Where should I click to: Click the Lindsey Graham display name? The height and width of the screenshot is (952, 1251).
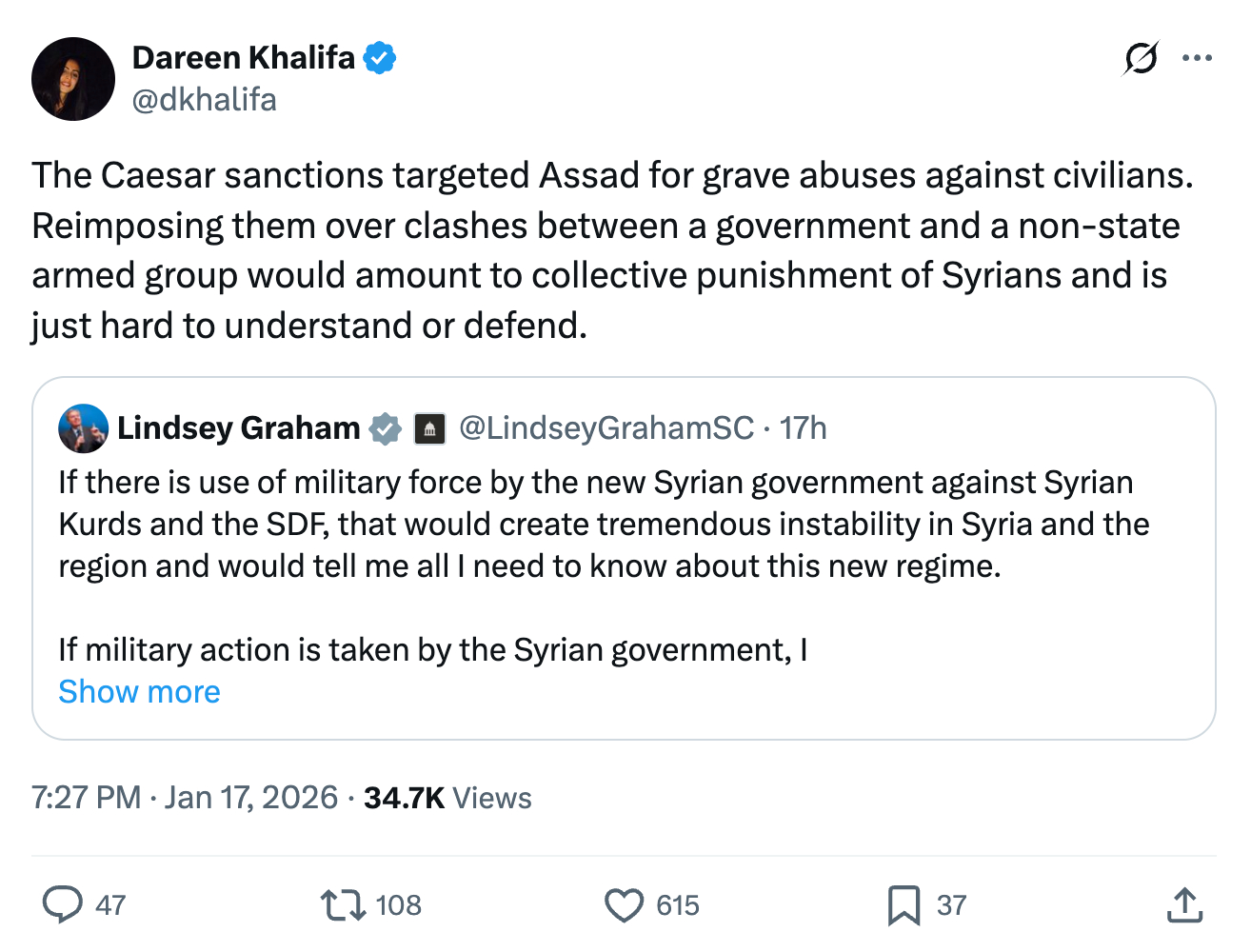click(238, 428)
